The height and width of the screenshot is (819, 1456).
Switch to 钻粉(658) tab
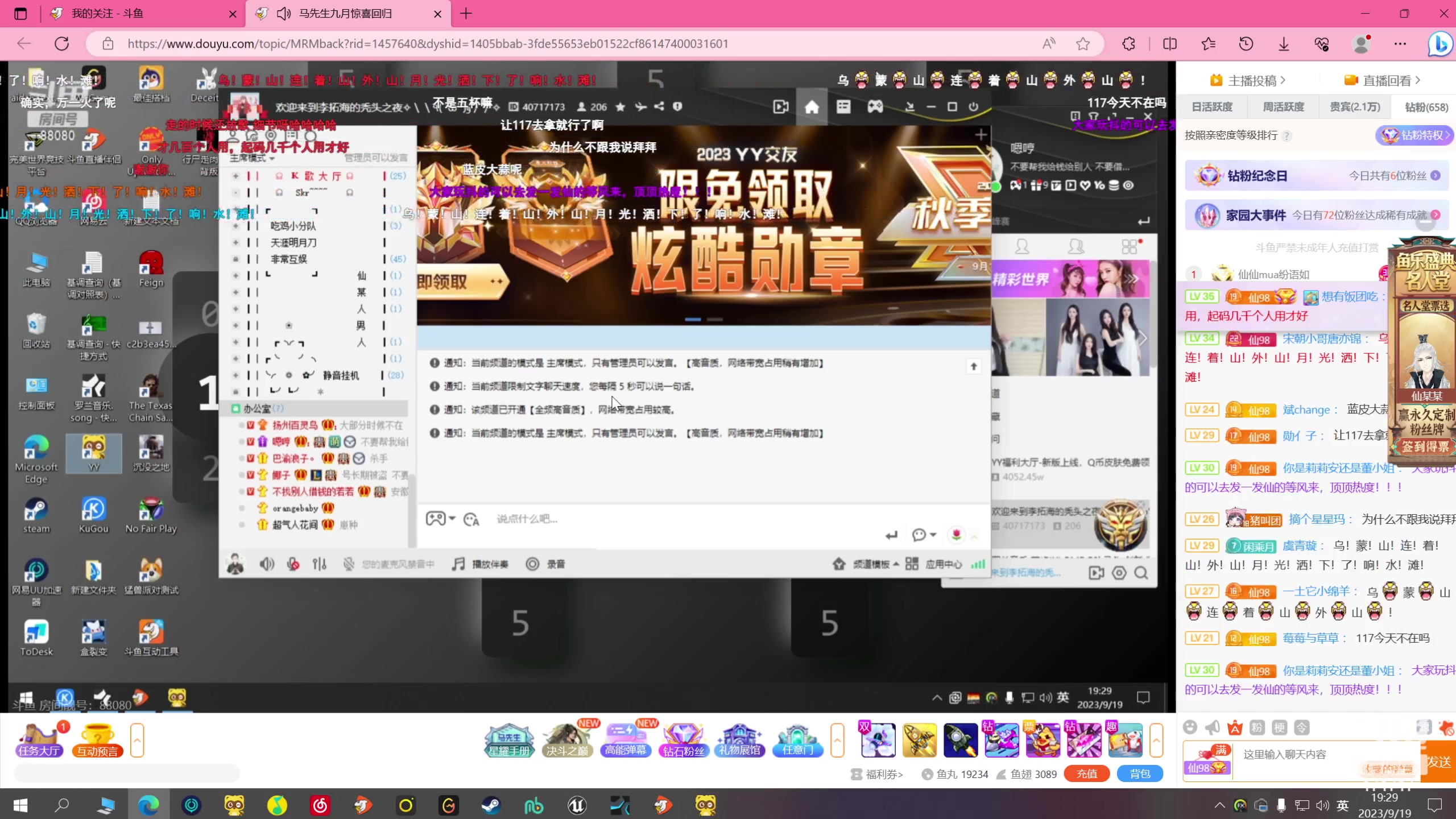(1426, 107)
